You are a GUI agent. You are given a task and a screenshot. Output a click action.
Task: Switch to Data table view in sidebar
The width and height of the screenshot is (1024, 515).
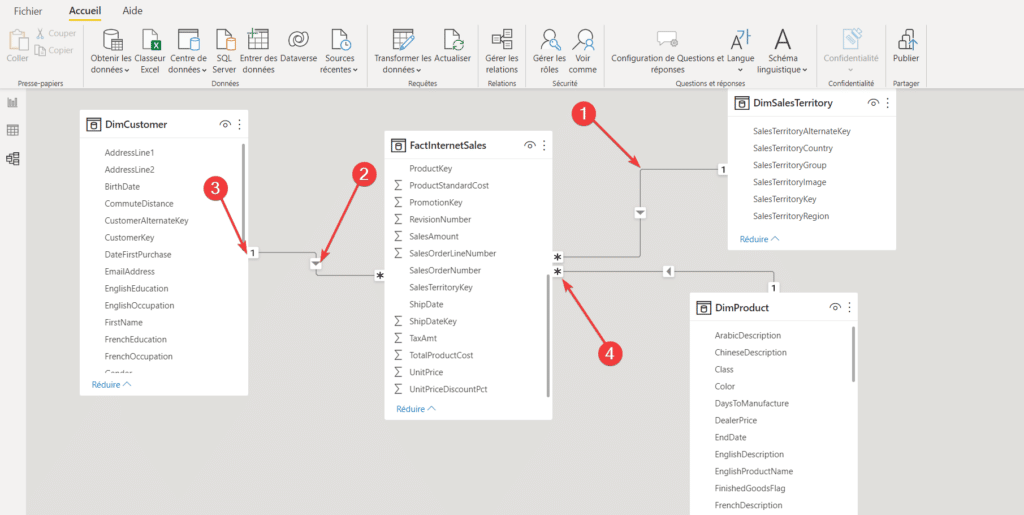[12, 131]
